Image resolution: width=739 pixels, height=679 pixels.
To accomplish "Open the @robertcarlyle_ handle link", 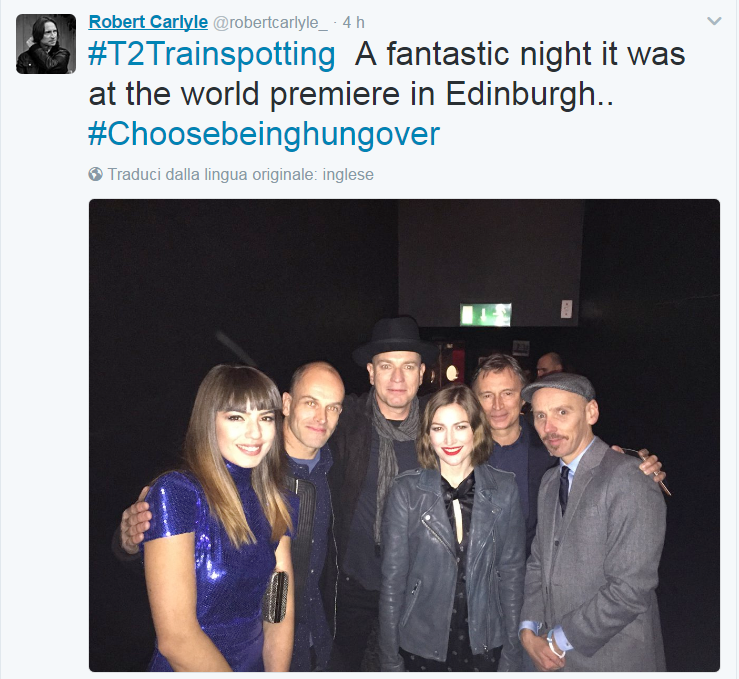I will tap(270, 23).
